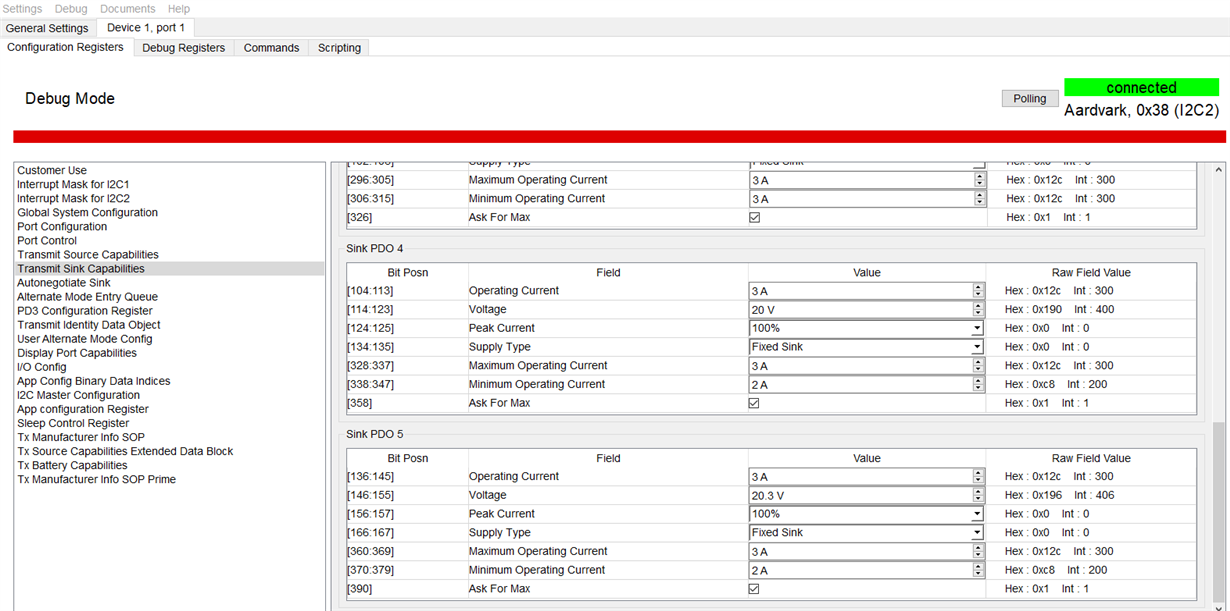Open I/O Config register

(42, 366)
